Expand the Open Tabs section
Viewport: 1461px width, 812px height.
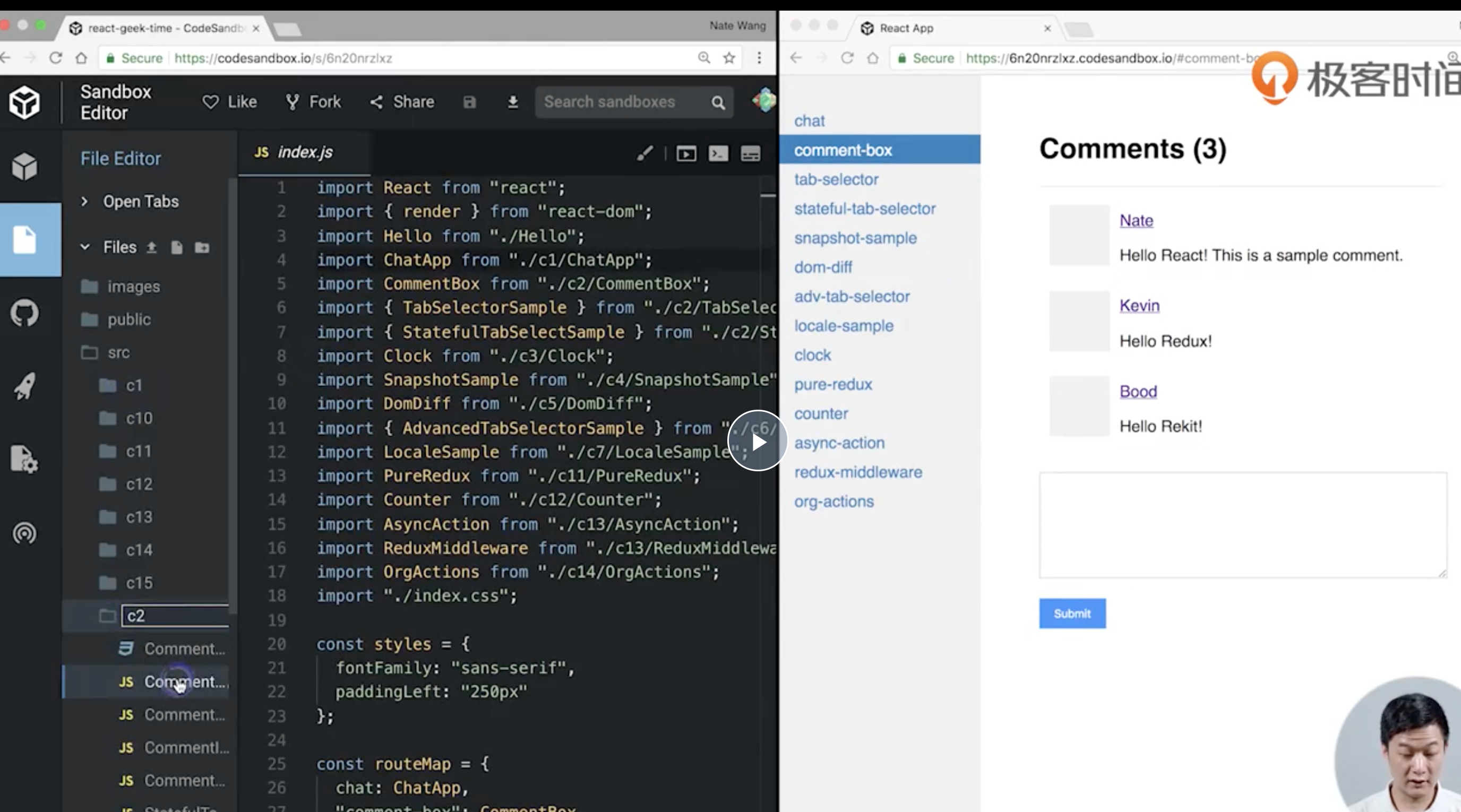[x=141, y=201]
